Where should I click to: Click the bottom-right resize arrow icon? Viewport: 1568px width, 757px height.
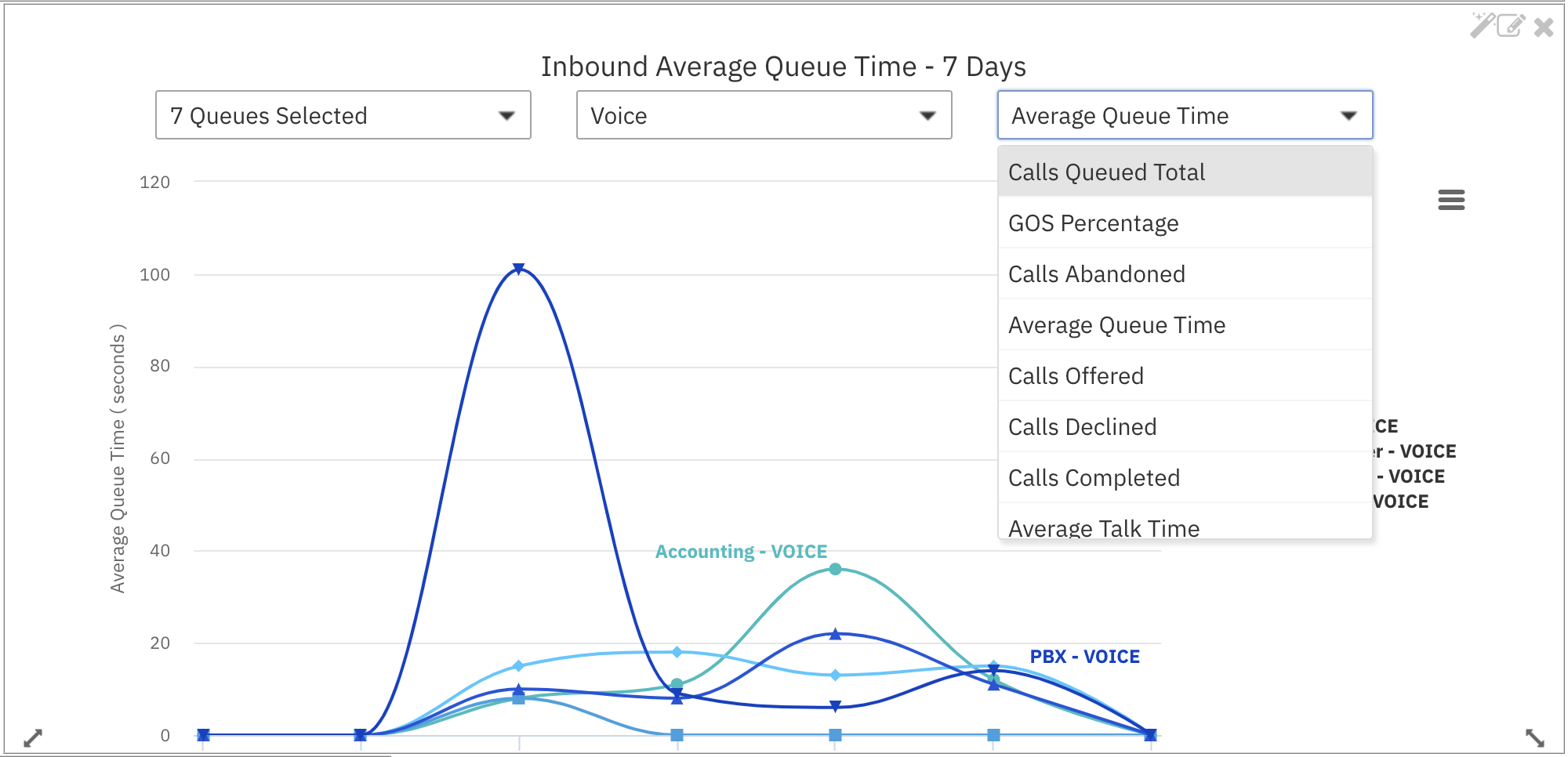[1534, 737]
